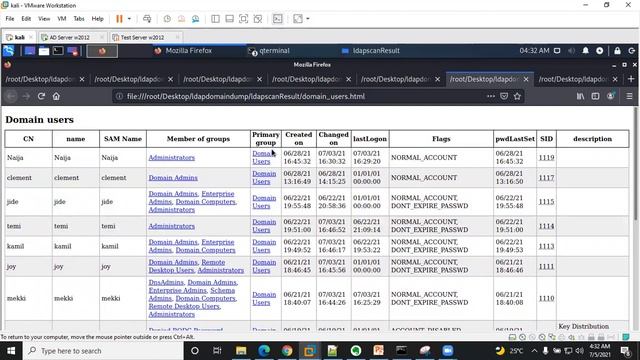This screenshot has width=640, height=360.
Task: Open the VMware View menu
Action: [x=44, y=19]
